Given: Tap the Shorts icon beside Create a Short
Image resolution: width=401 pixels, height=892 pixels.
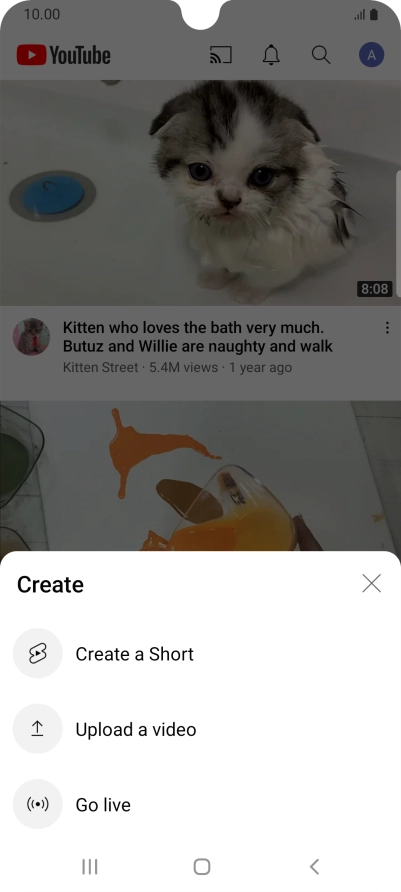Looking at the screenshot, I should point(38,654).
